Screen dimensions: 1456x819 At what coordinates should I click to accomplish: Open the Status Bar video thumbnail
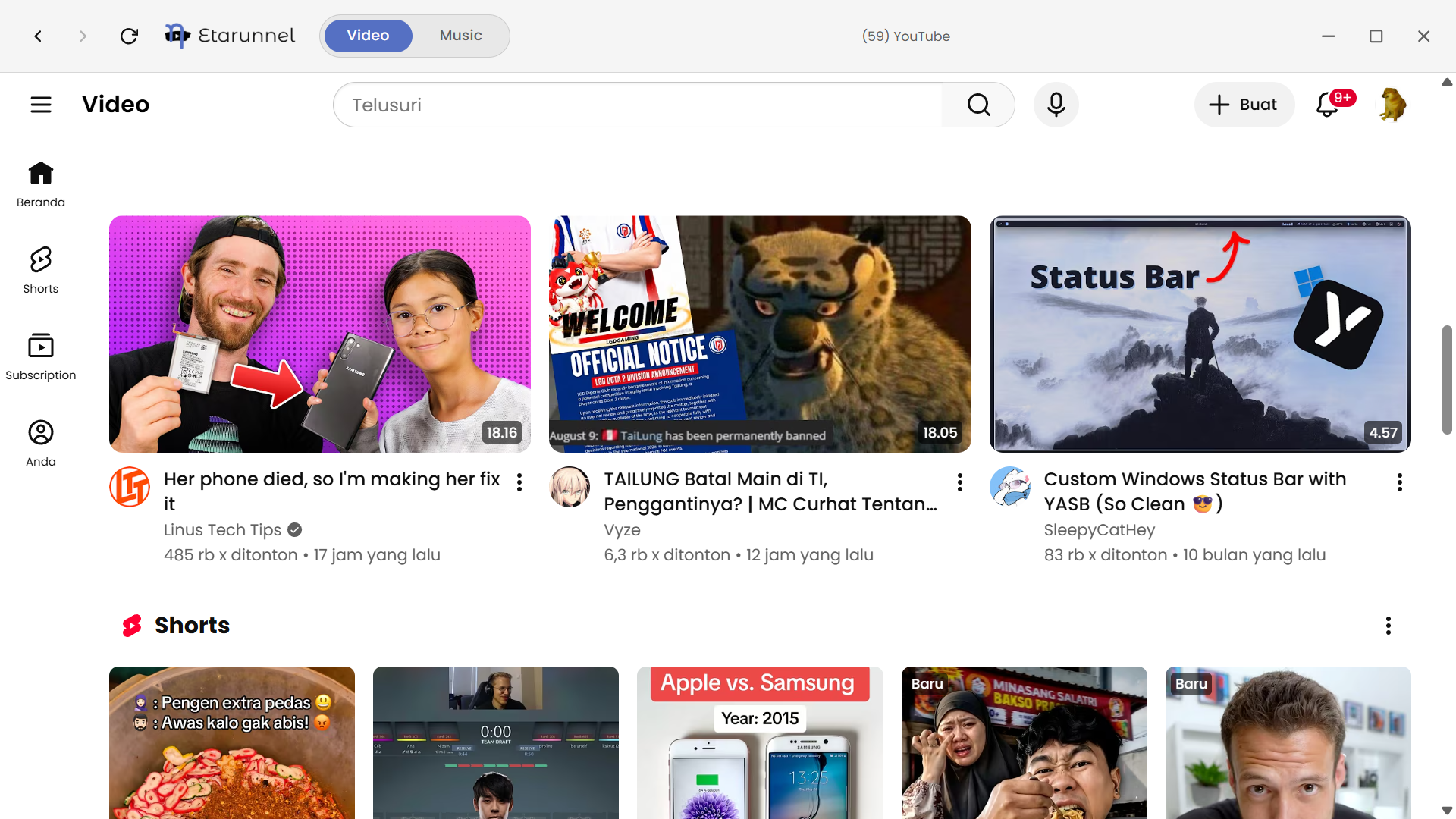point(1200,334)
